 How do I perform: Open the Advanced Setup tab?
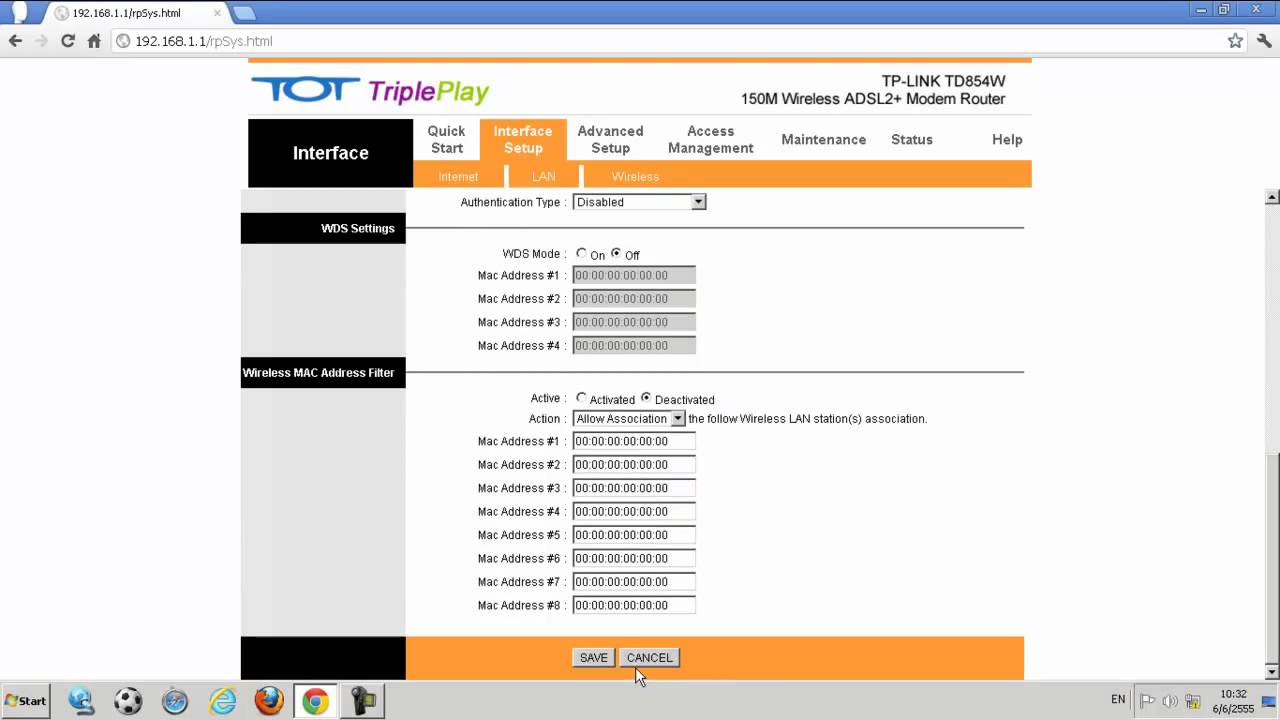(x=610, y=139)
